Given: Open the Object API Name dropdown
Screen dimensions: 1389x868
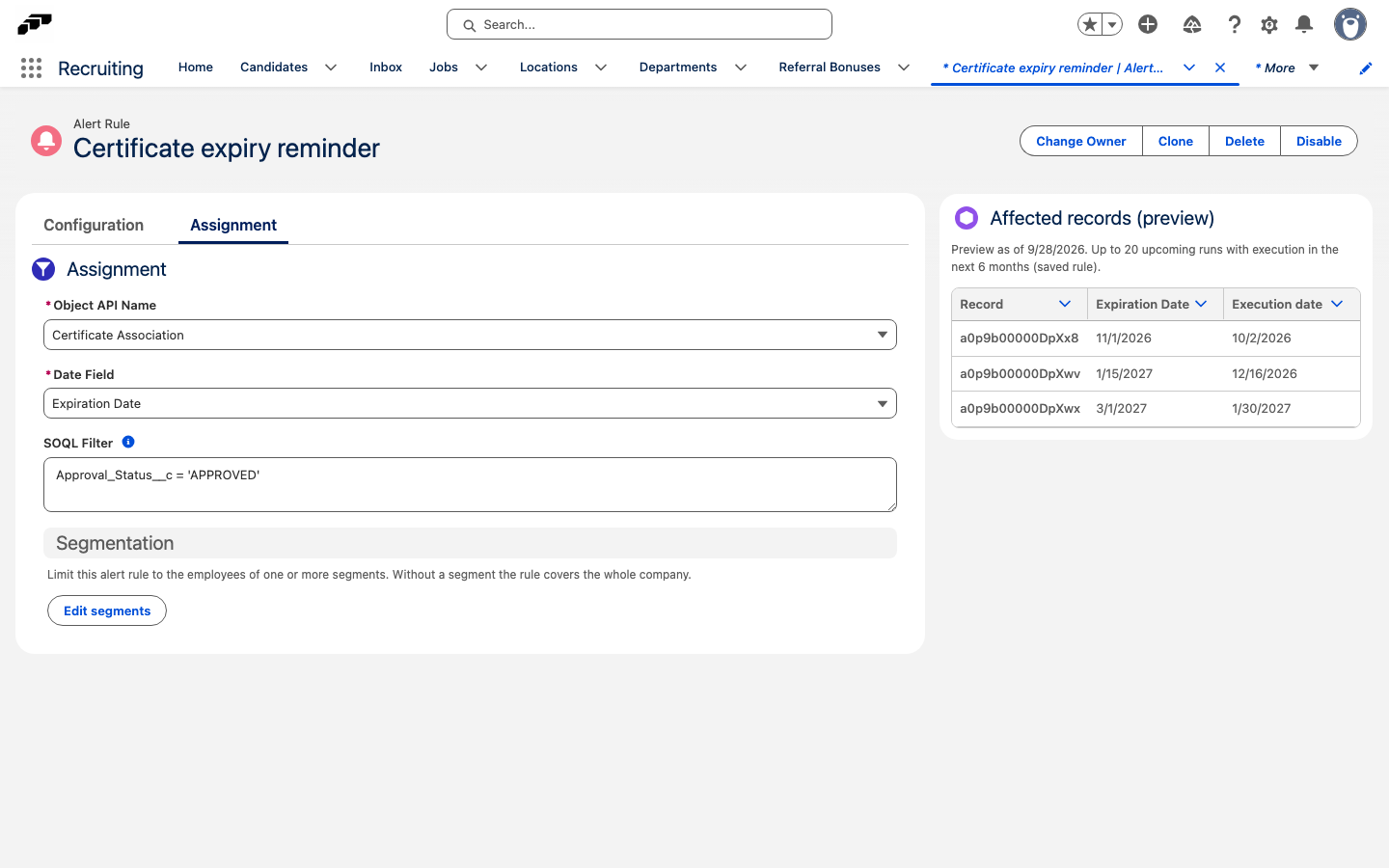Looking at the screenshot, I should (470, 335).
